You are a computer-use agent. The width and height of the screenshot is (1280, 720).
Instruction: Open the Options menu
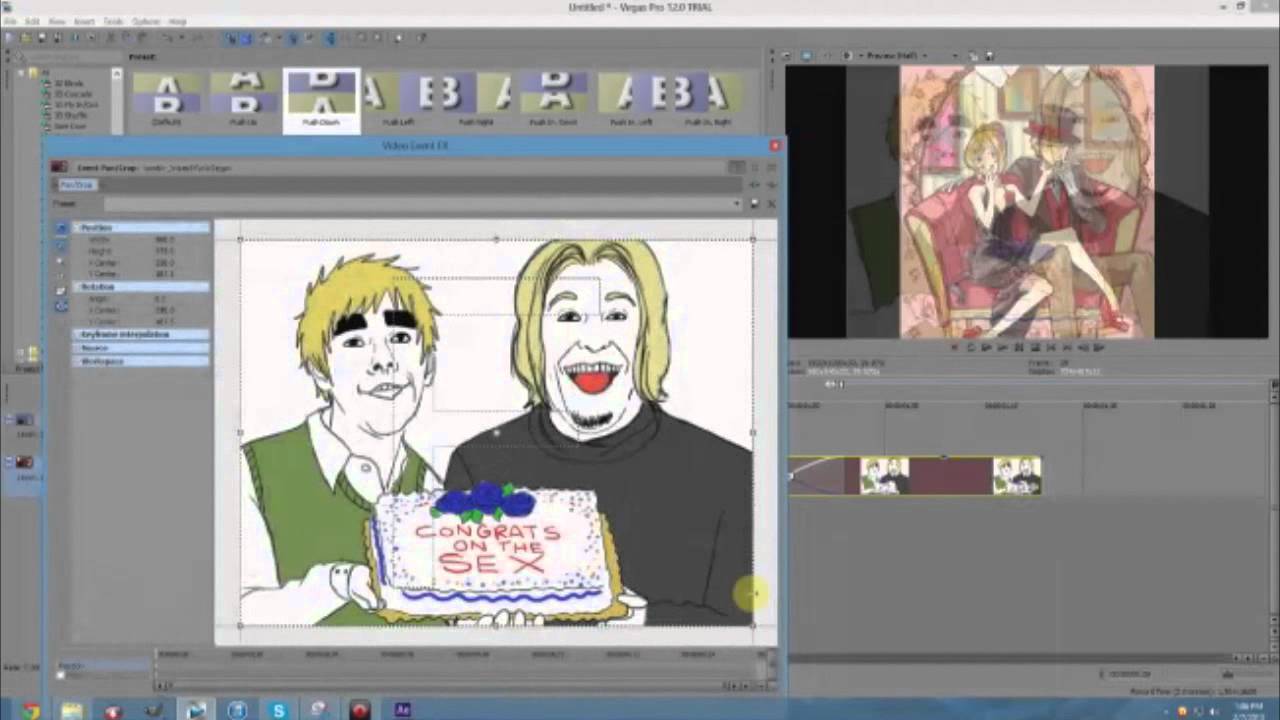point(146,21)
